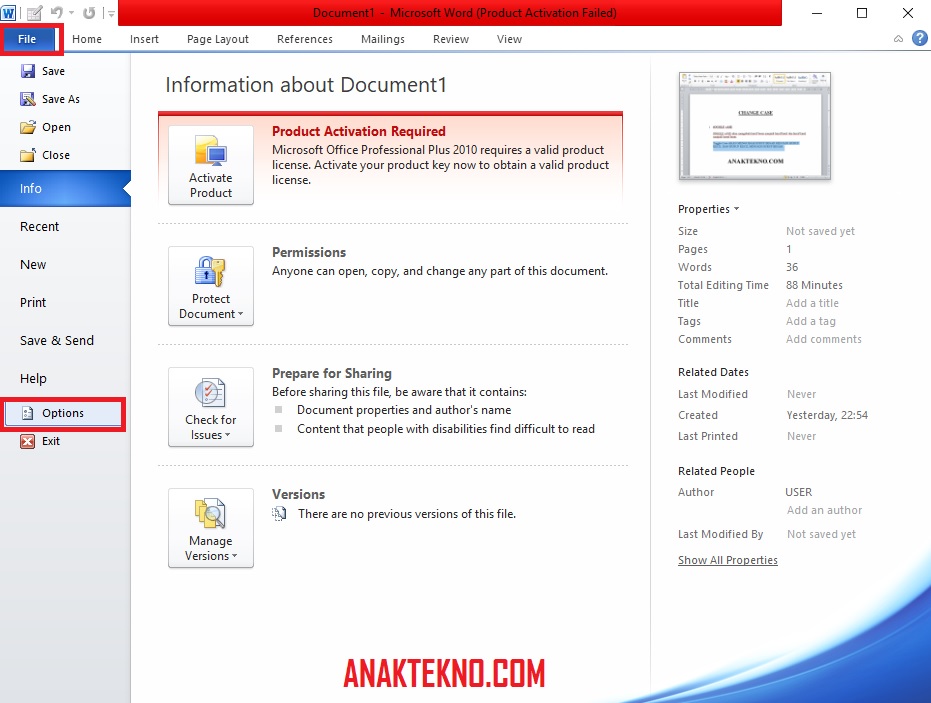
Task: Click the Show All Properties link
Action: click(727, 560)
